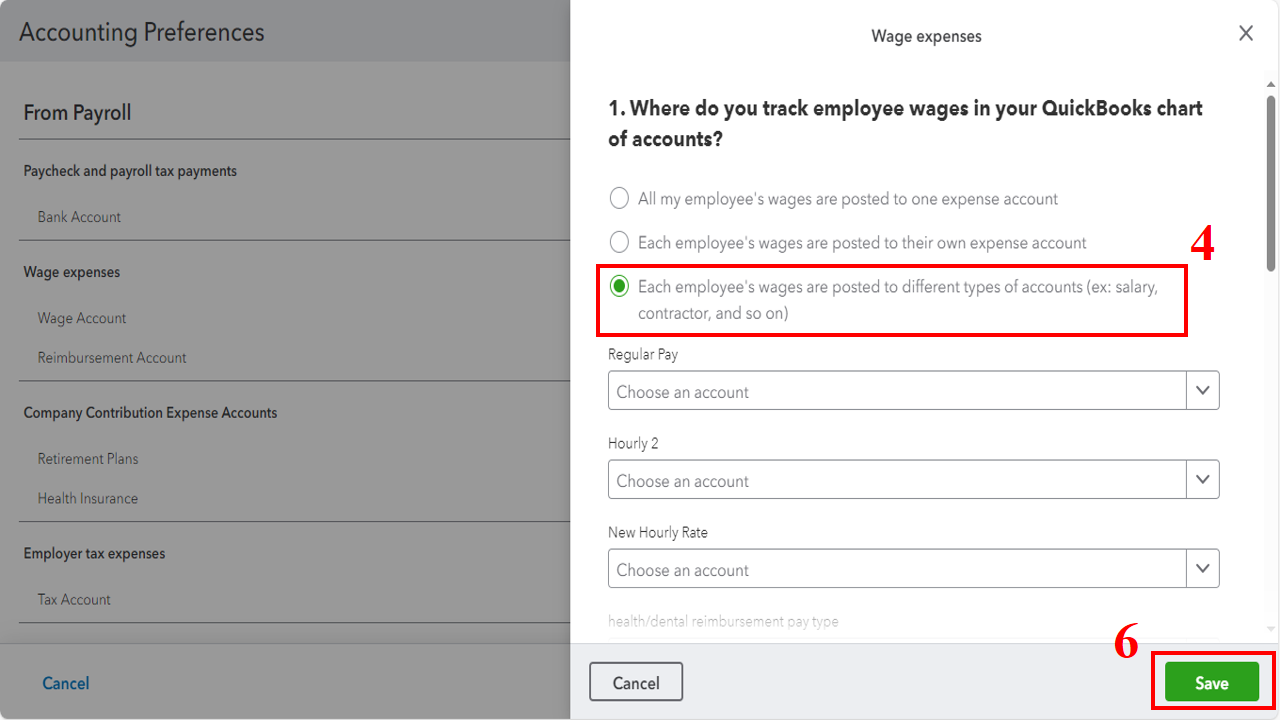Select 'Each employee's wages posted to their own expense account'
Image resolution: width=1280 pixels, height=720 pixels.
tap(619, 241)
